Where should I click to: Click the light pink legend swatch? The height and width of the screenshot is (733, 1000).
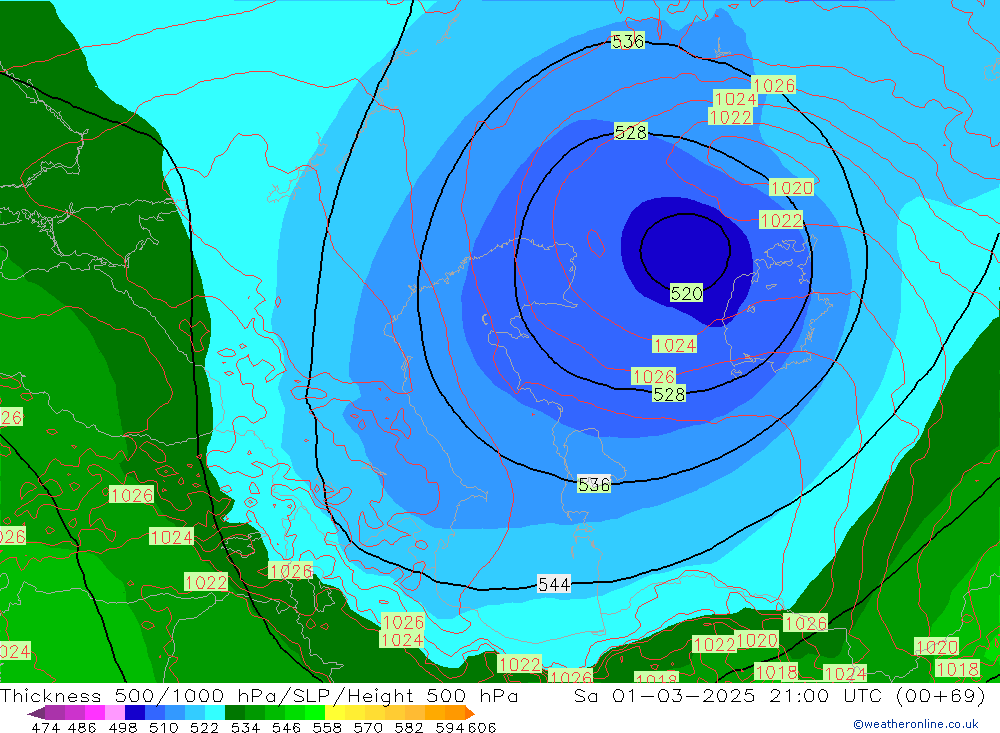click(114, 713)
